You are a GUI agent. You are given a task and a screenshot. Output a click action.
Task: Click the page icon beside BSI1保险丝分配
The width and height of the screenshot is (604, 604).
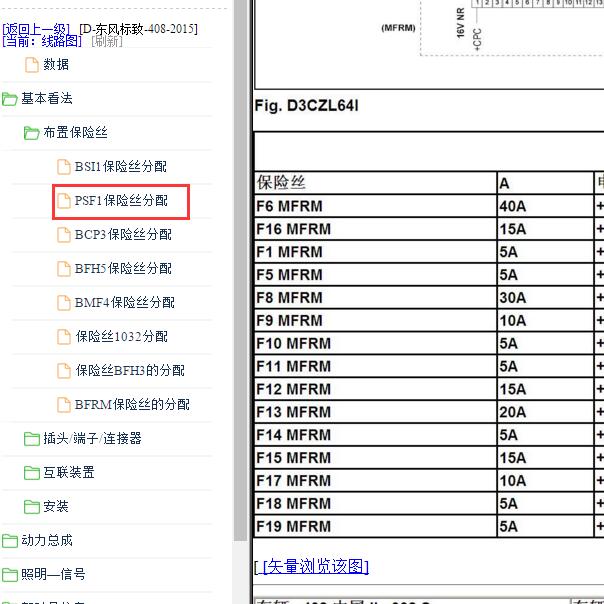click(64, 167)
